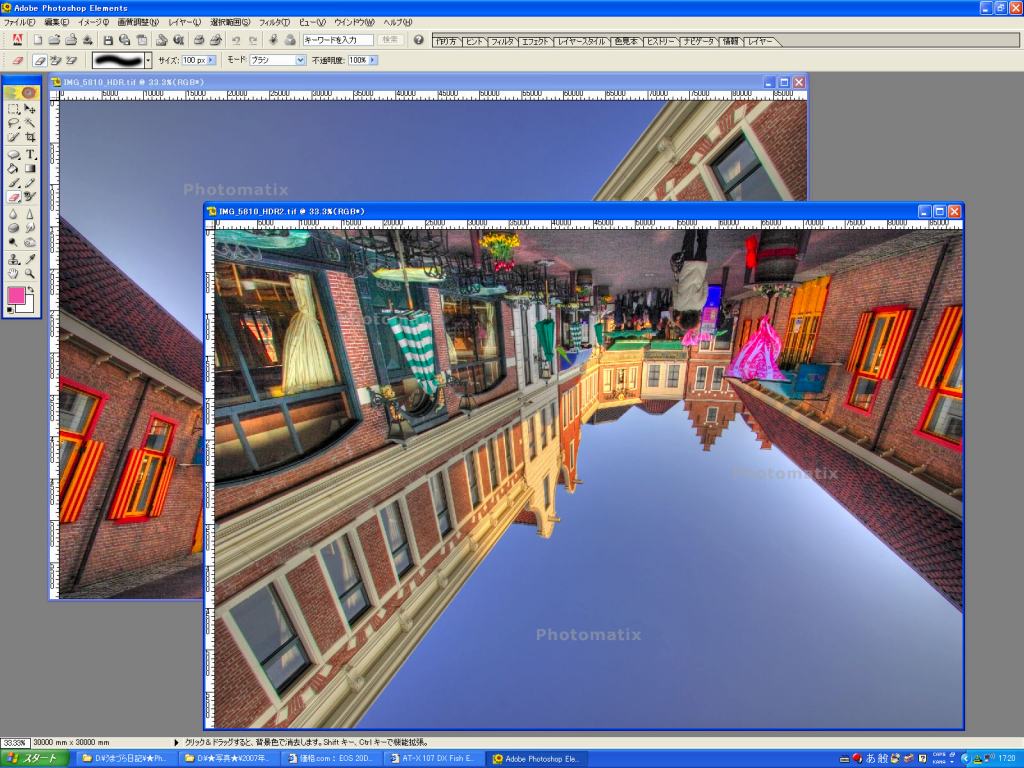
Task: Swap foreground and background colors
Action: coord(31,289)
